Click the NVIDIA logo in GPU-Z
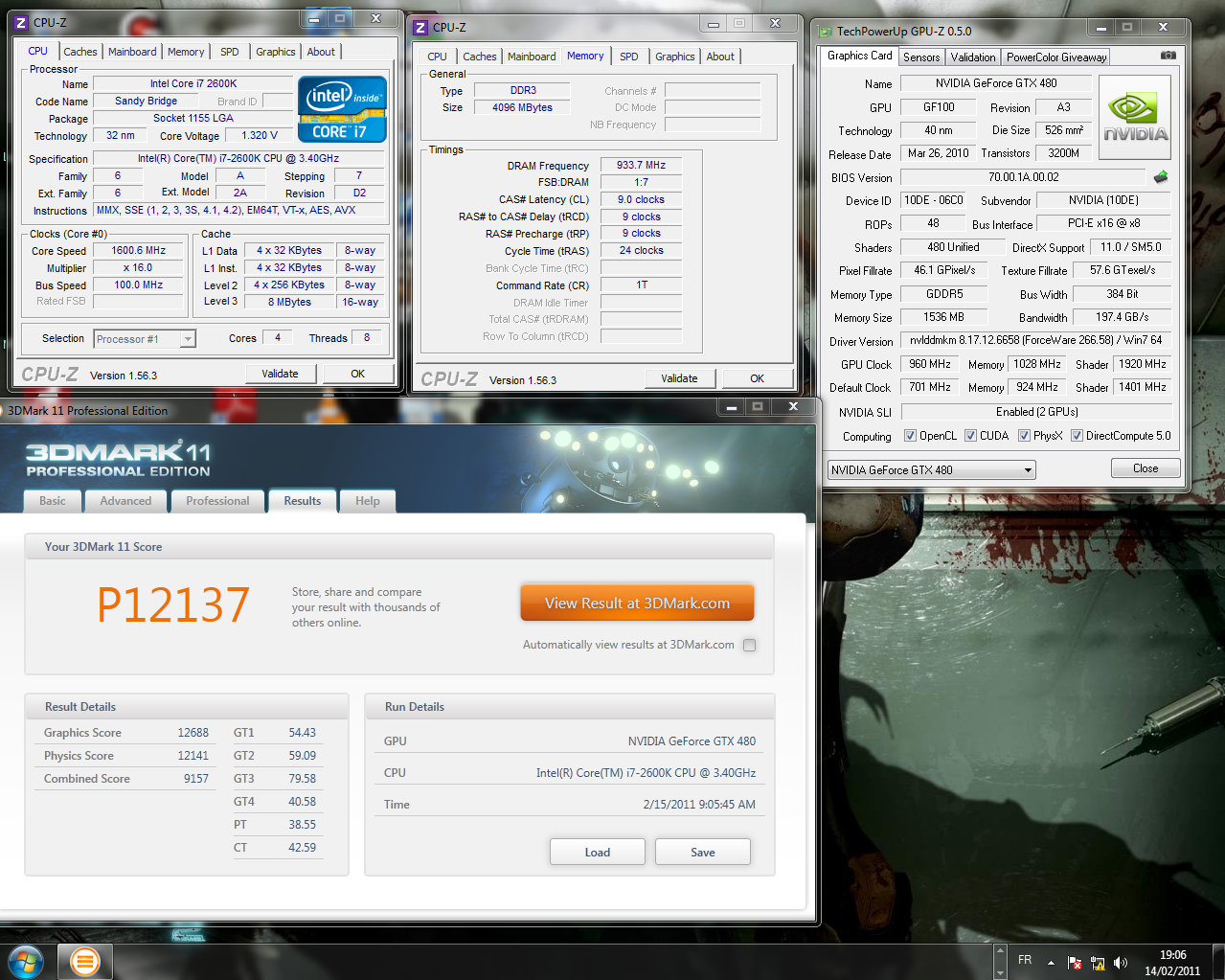Viewport: 1225px width, 980px height. pos(1135,118)
